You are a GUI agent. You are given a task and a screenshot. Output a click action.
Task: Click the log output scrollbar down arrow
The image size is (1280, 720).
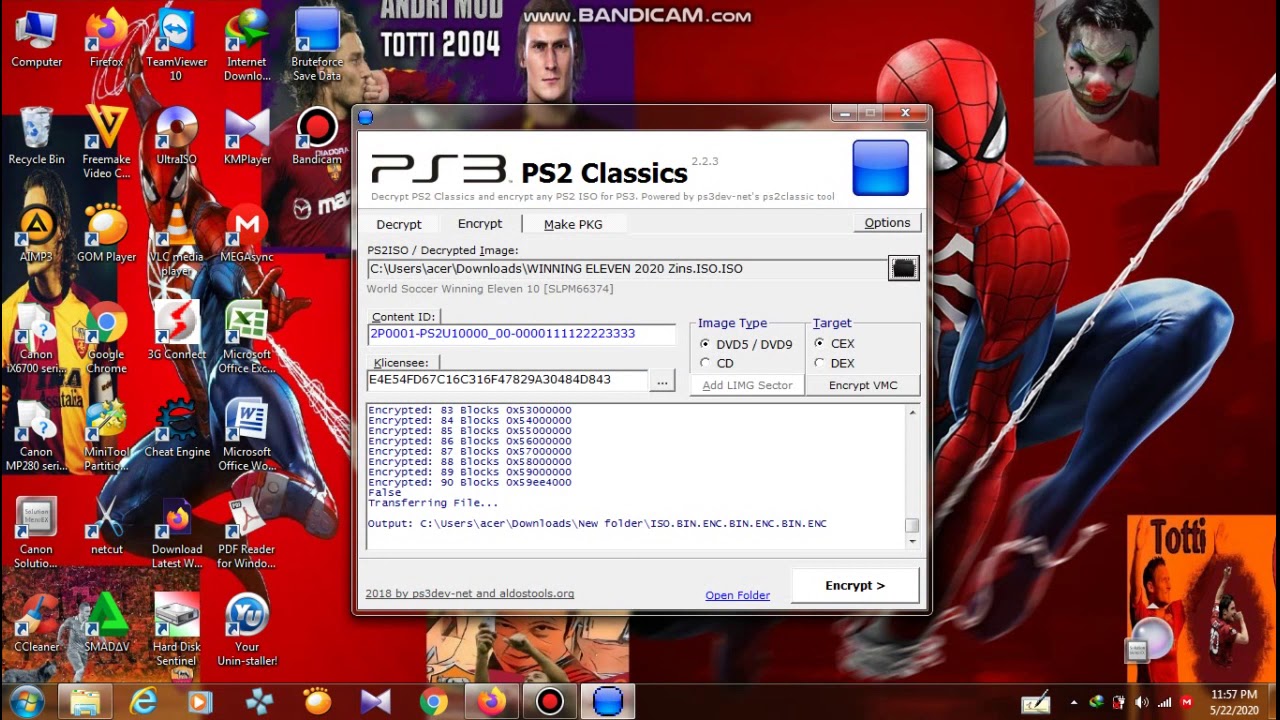[911, 541]
